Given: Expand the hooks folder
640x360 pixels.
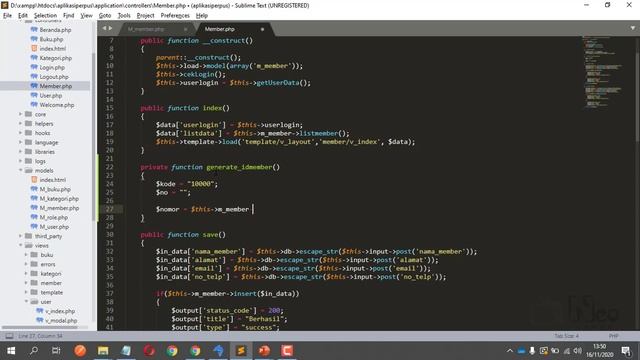Looking at the screenshot, I should tap(20, 133).
